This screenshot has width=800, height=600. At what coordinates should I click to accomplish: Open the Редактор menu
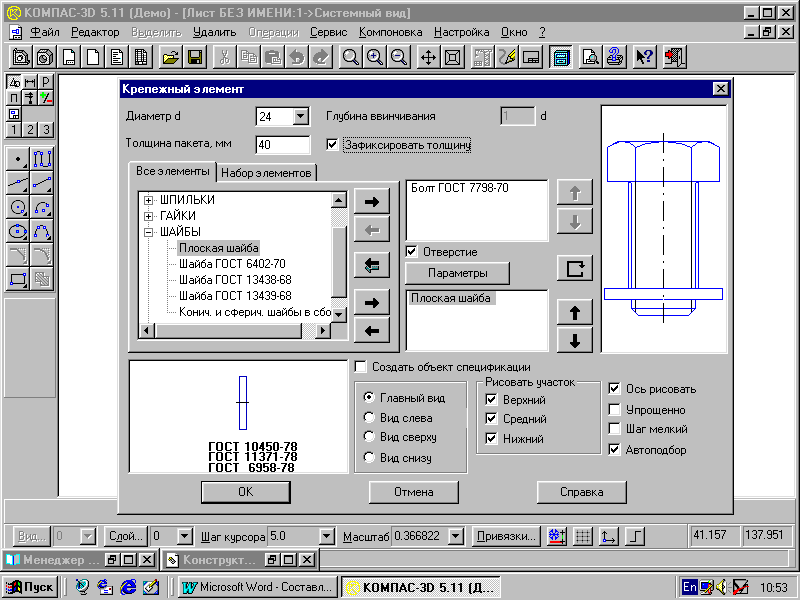point(95,32)
